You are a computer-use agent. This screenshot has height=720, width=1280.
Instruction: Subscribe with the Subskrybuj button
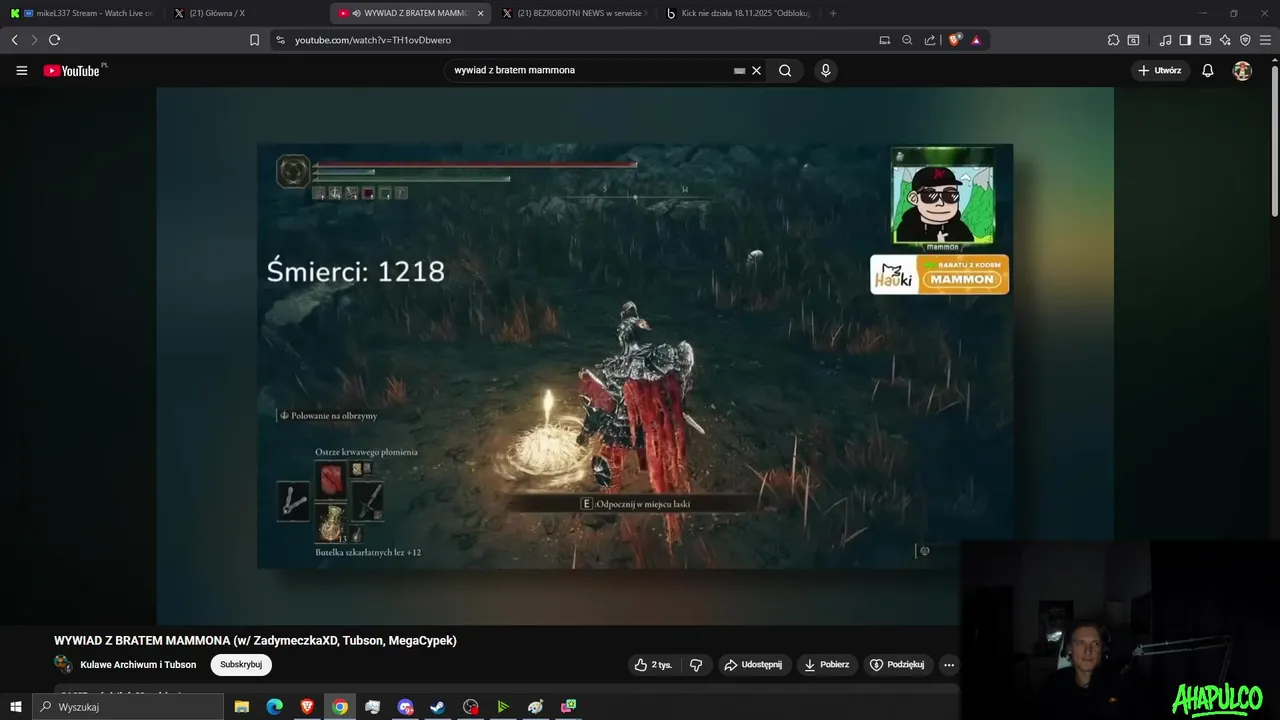pos(241,664)
